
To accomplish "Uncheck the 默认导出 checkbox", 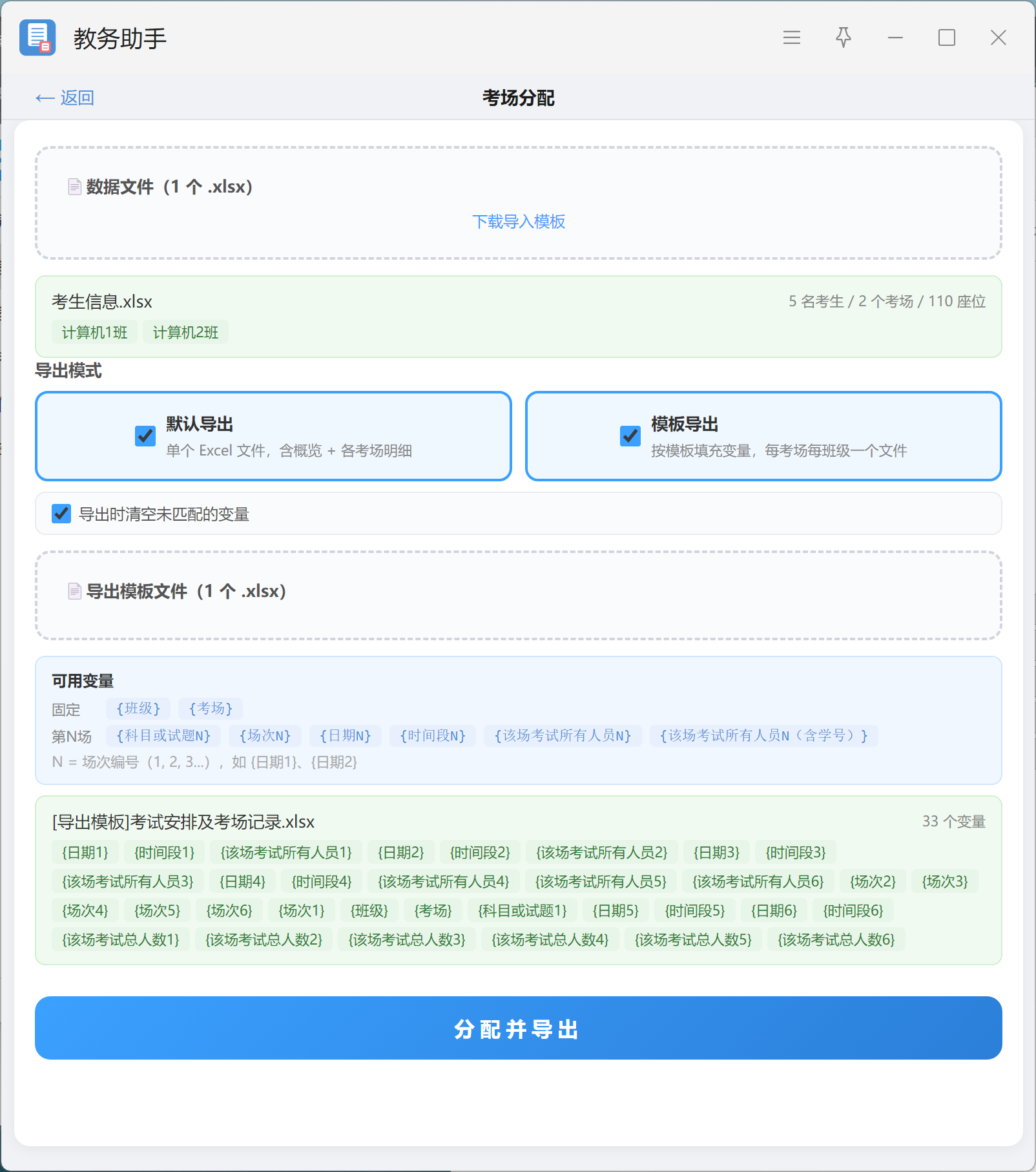I will point(145,436).
